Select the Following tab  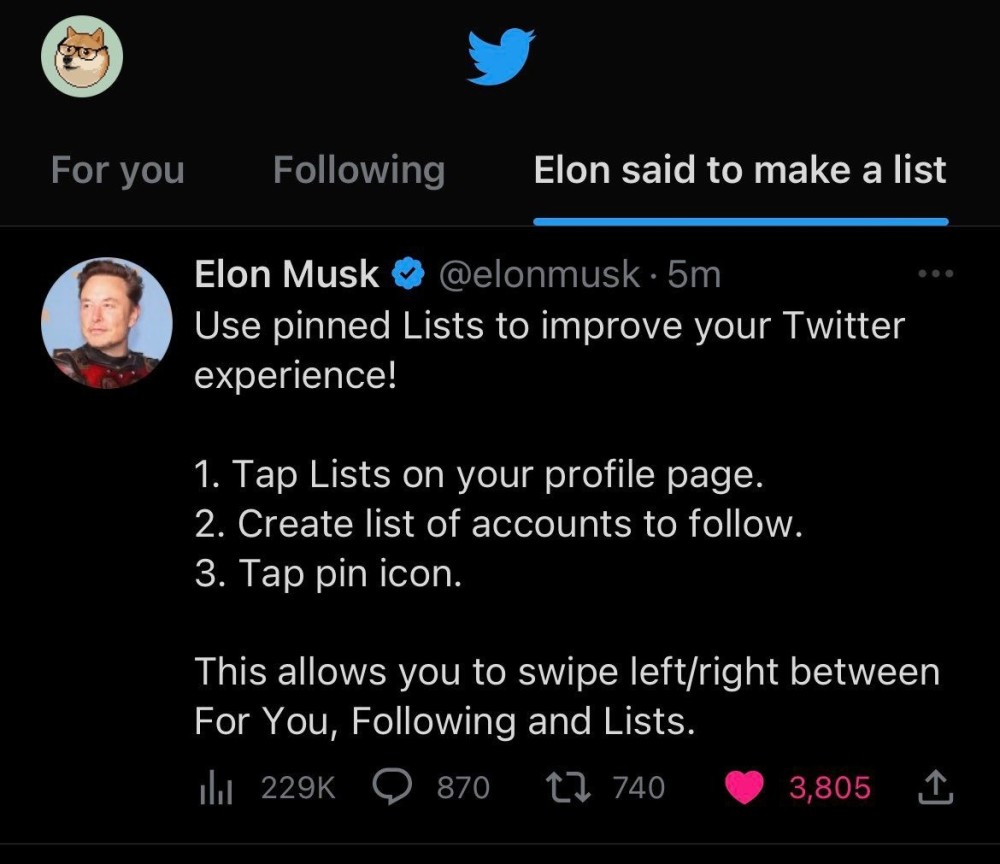click(357, 170)
